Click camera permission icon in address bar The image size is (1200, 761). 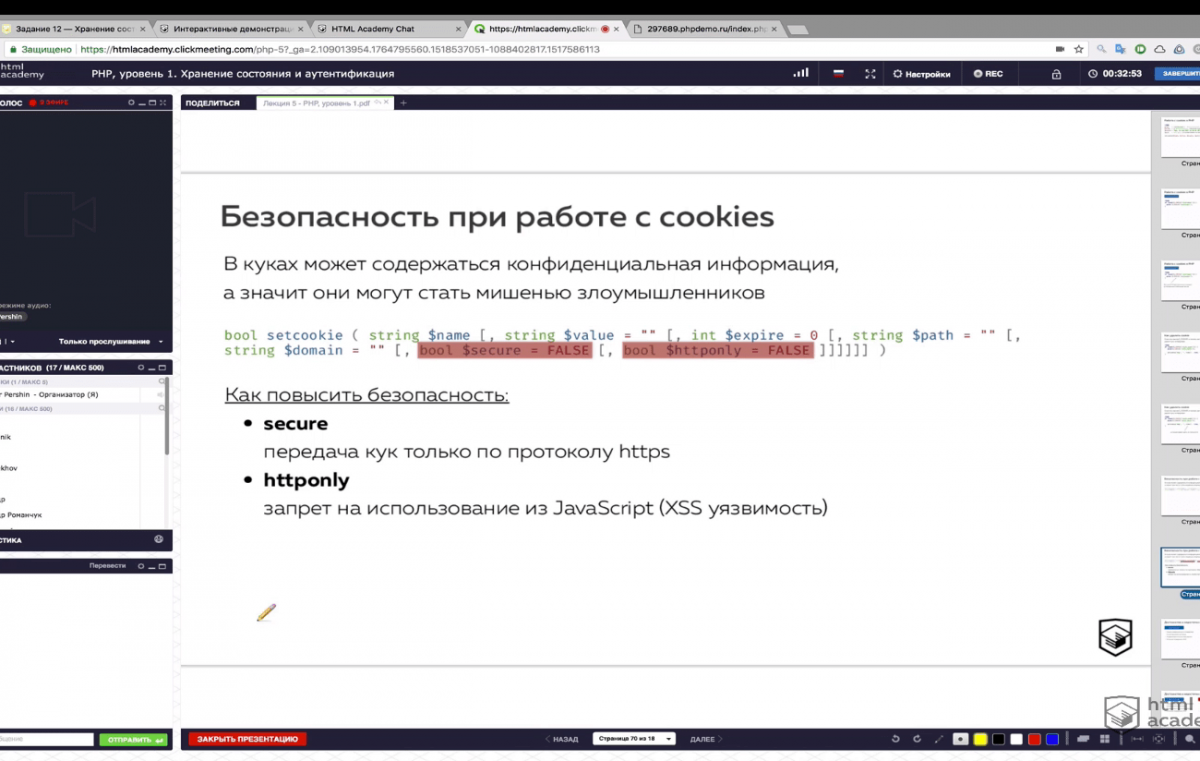click(x=1060, y=49)
